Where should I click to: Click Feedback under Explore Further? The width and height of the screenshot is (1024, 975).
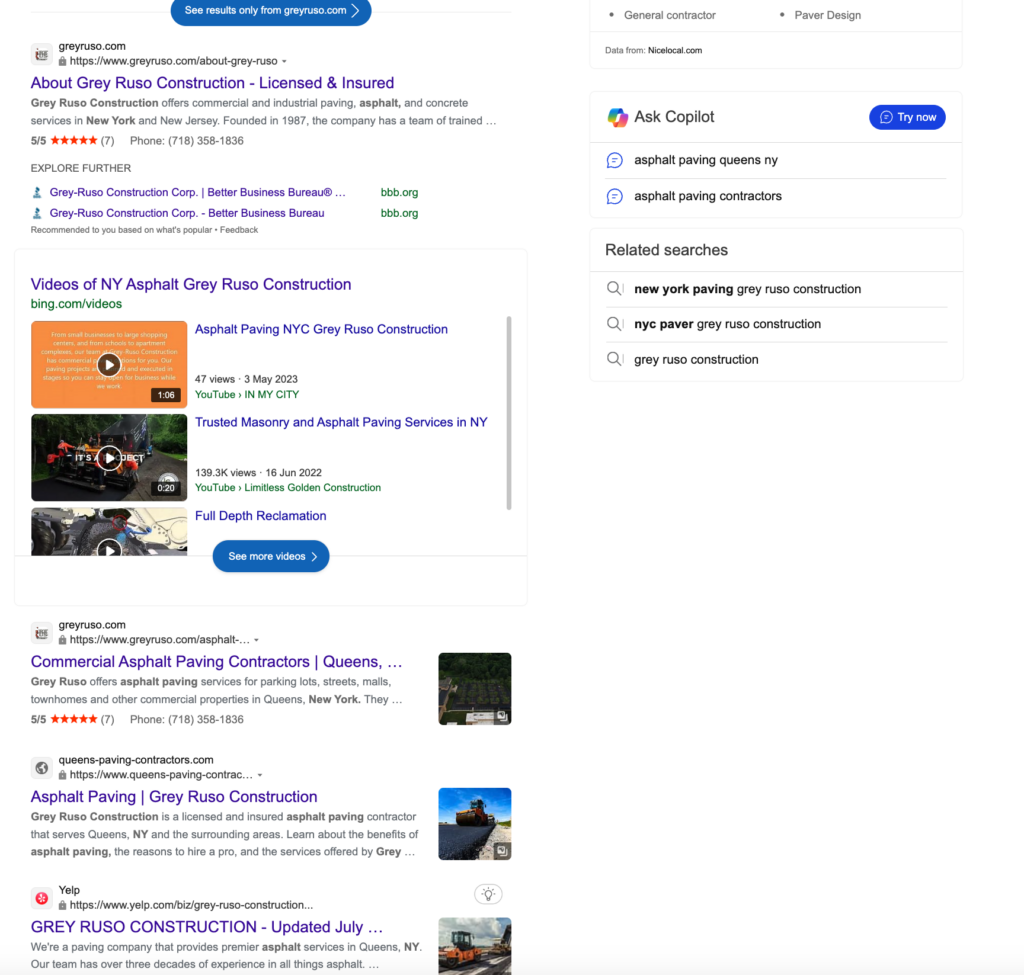239,230
